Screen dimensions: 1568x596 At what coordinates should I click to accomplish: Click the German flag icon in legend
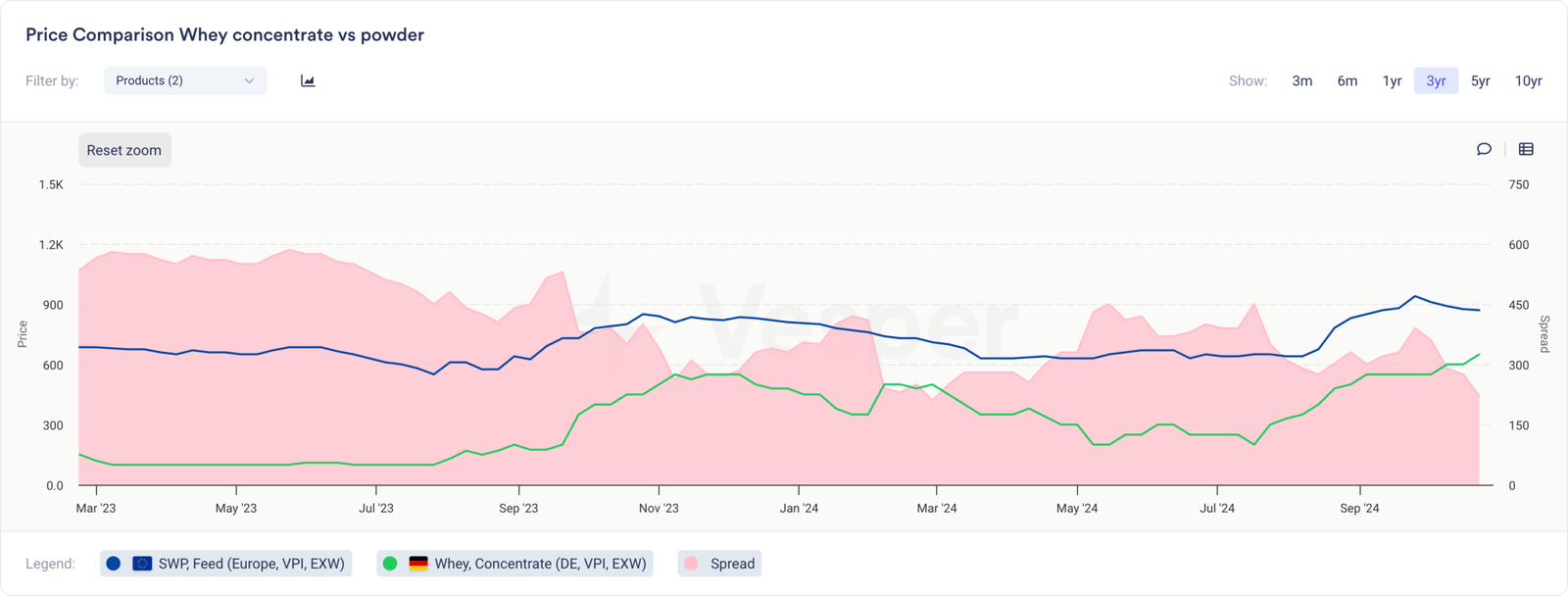(x=418, y=564)
